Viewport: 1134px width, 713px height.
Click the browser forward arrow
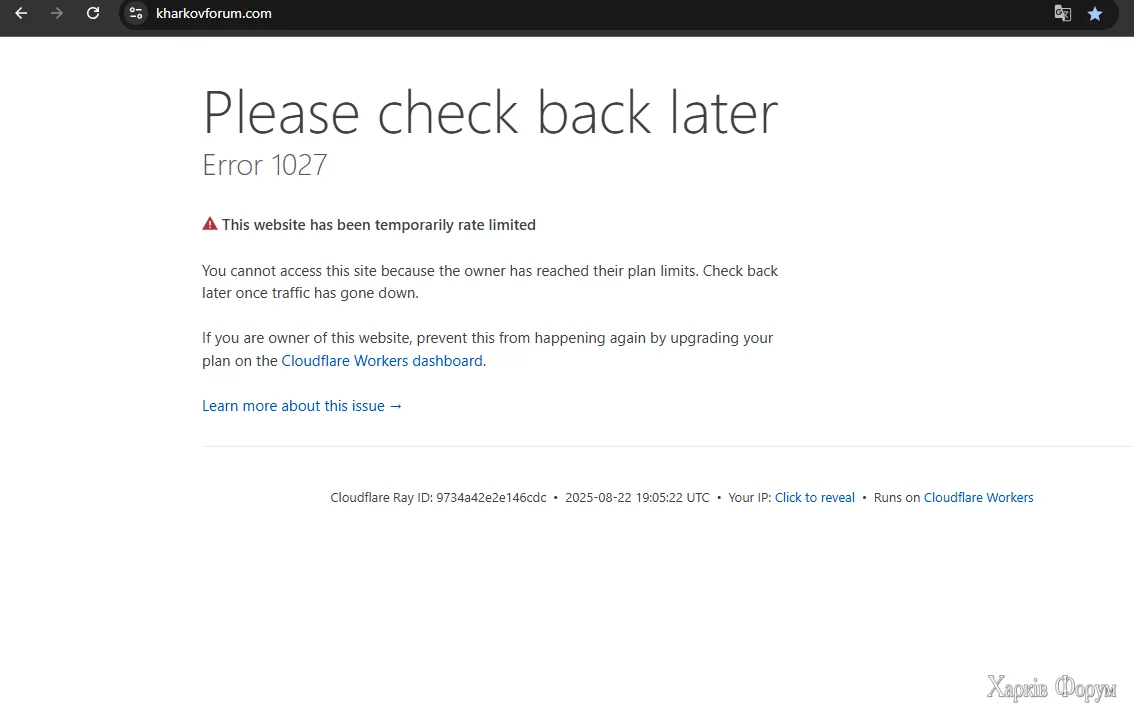click(x=56, y=13)
